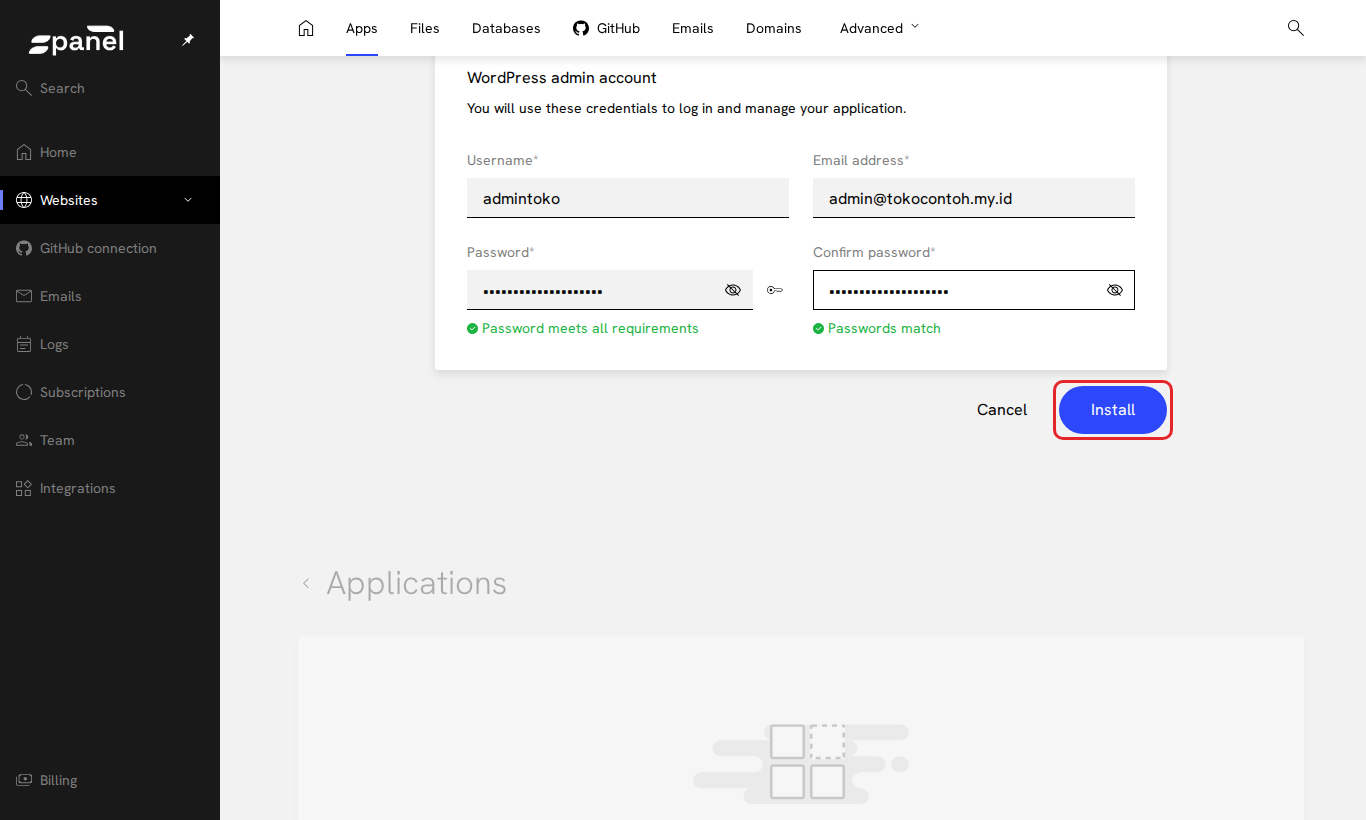The width and height of the screenshot is (1366, 820).
Task: Reveal the Confirm password field text
Action: pyautogui.click(x=1115, y=290)
